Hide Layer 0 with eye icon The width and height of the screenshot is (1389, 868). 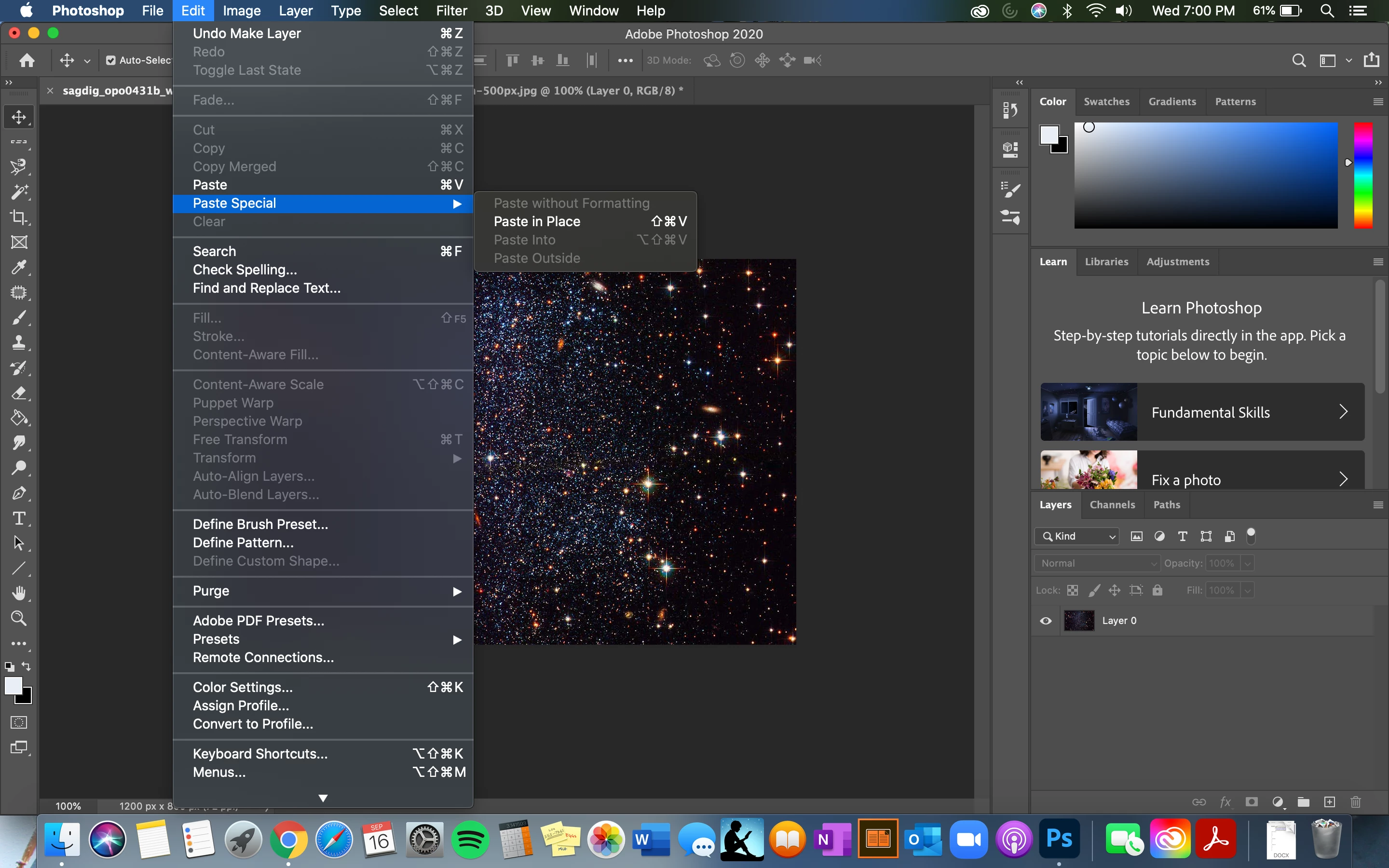point(1046,621)
